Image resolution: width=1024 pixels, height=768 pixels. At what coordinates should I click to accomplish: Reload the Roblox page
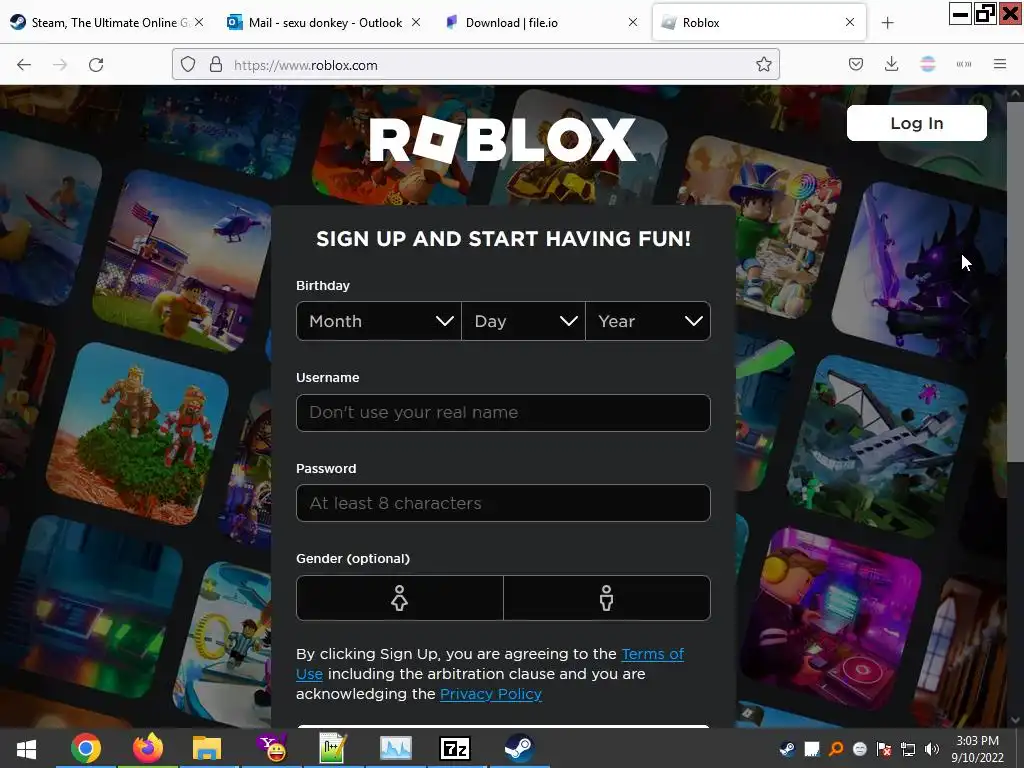coord(96,65)
